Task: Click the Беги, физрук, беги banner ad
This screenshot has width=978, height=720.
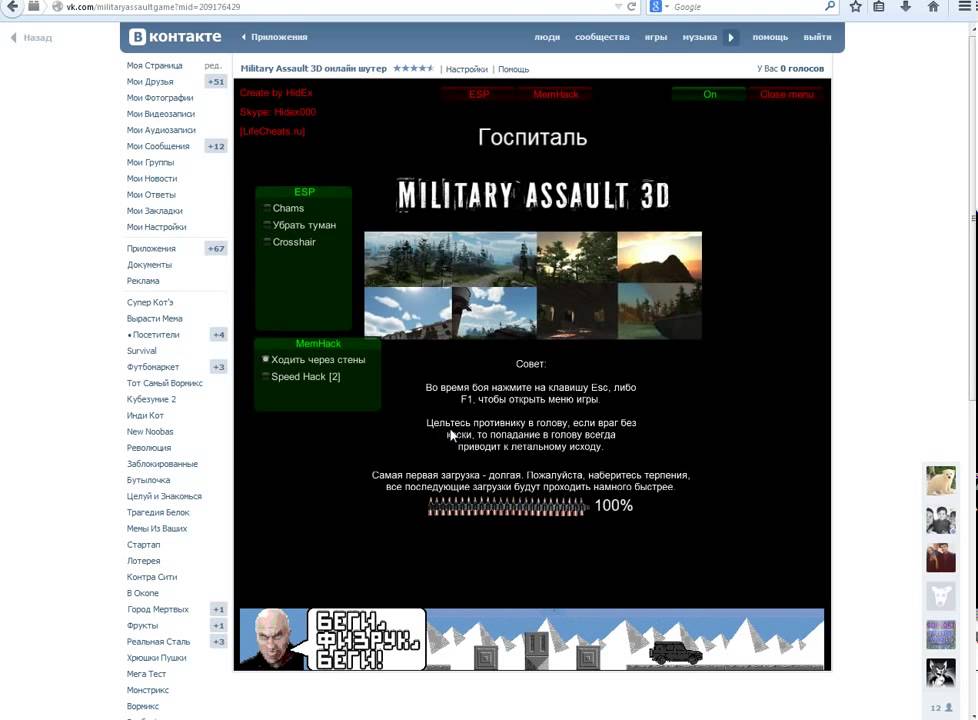Action: tap(532, 640)
